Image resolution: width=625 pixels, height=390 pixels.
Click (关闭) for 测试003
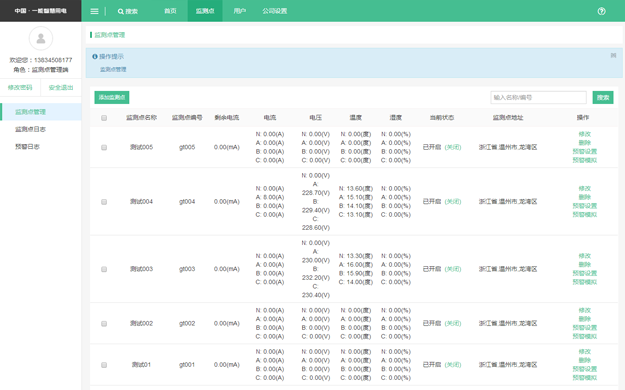pyautogui.click(x=453, y=269)
